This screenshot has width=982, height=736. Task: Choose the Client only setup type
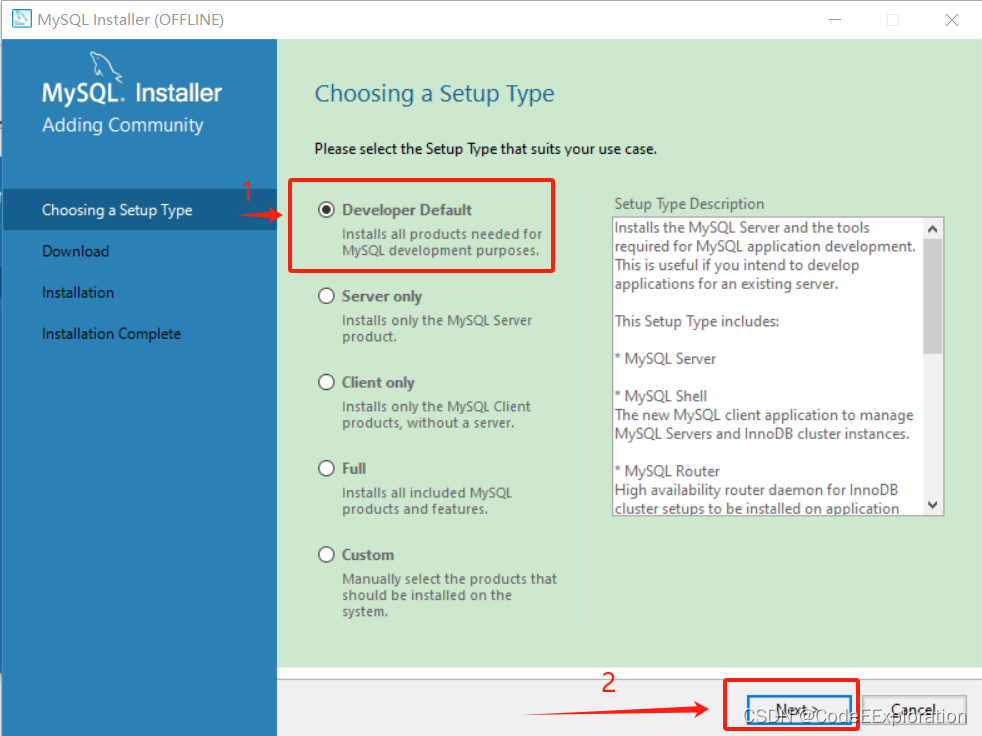(x=326, y=382)
